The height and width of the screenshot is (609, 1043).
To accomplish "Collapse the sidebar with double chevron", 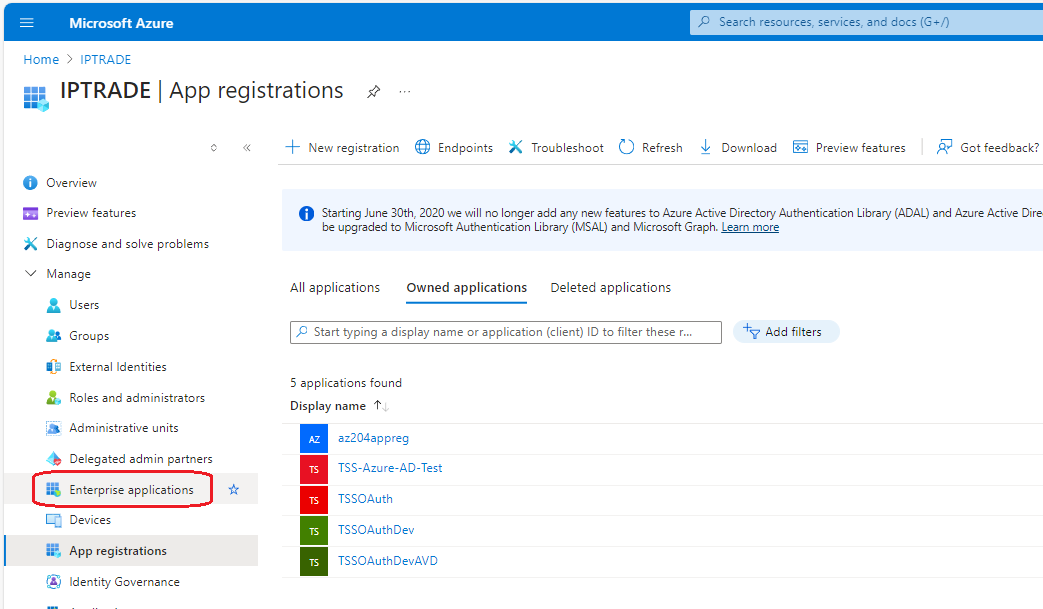I will tap(247, 148).
